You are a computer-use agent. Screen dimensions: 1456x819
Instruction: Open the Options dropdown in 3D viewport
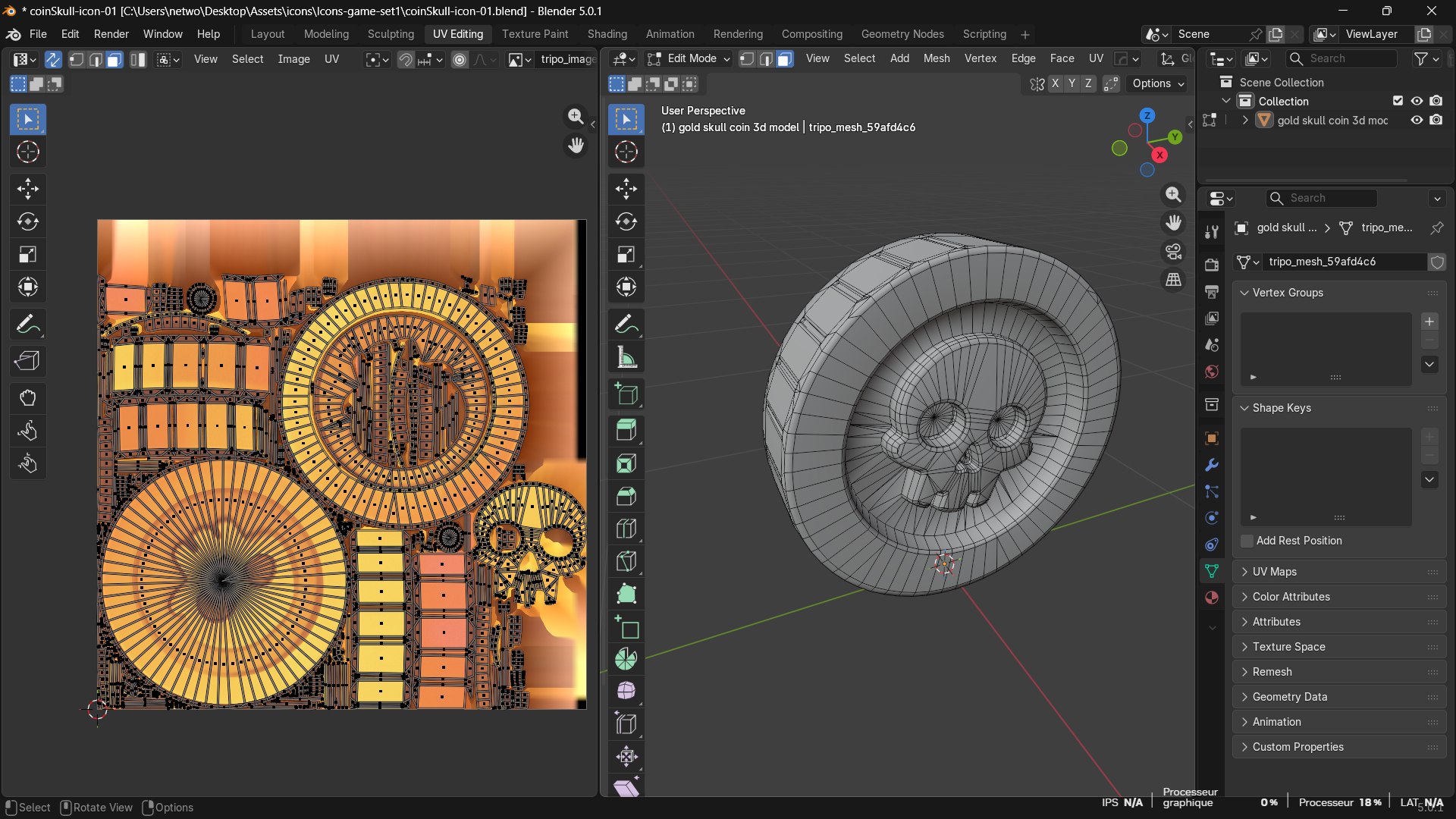1158,83
